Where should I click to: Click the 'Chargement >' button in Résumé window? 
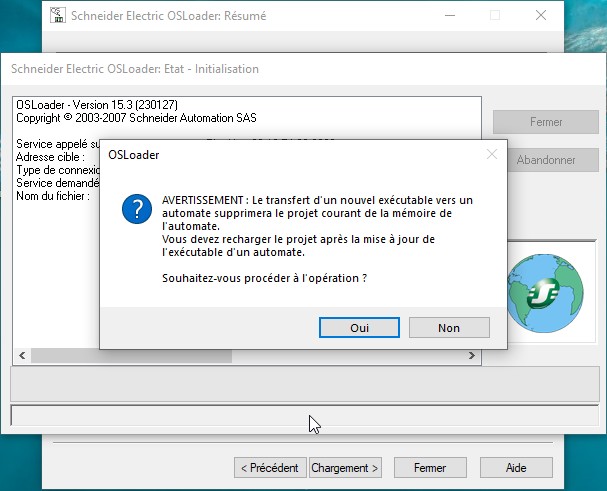click(x=345, y=468)
